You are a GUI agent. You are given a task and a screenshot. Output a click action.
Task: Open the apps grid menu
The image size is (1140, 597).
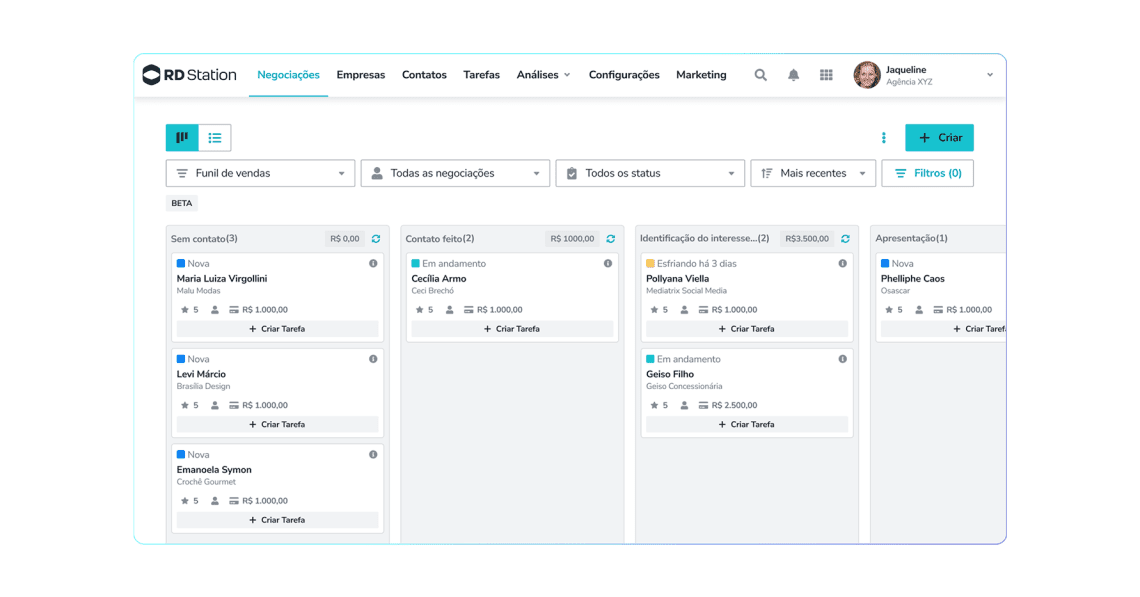[x=826, y=75]
